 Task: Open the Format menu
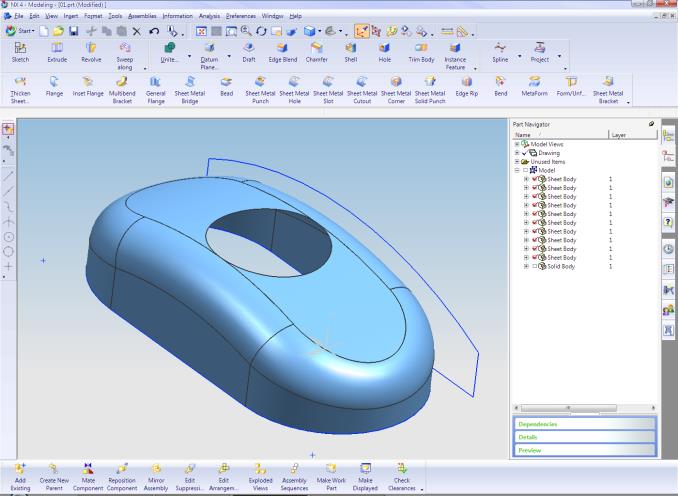tap(93, 16)
